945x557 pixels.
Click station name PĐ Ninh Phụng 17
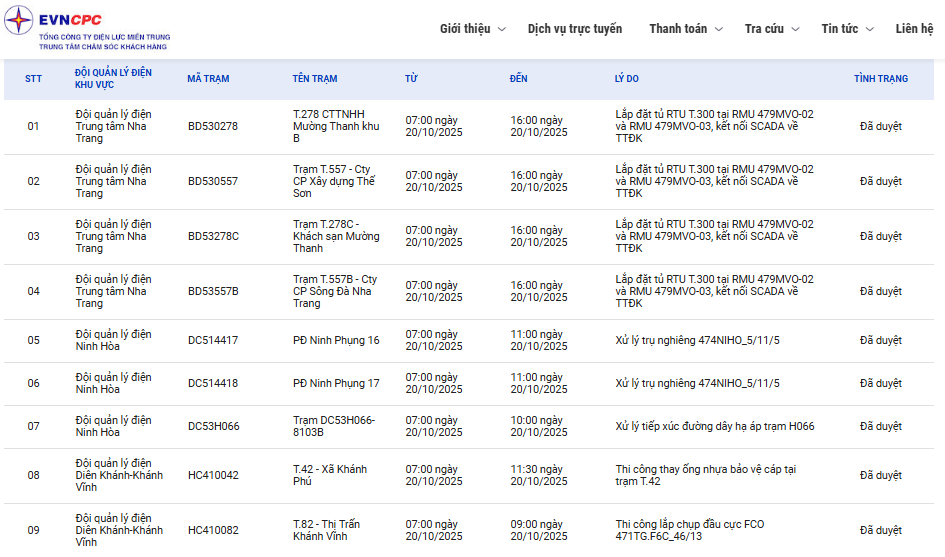point(336,384)
